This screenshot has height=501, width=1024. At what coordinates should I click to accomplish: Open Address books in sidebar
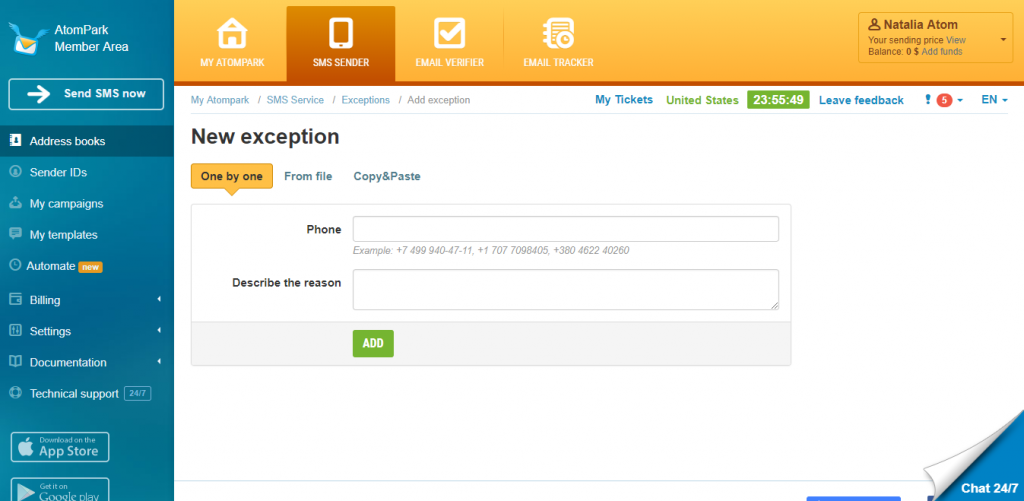[x=87, y=141]
